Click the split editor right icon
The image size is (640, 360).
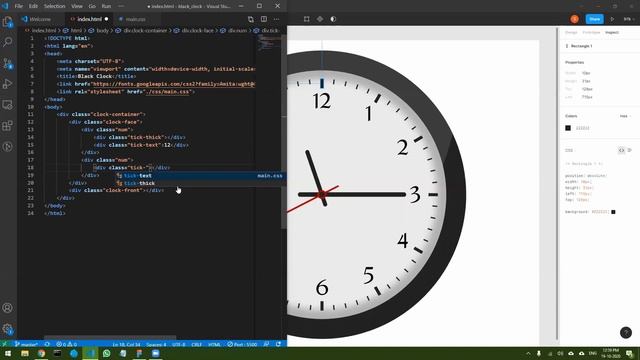[264, 19]
